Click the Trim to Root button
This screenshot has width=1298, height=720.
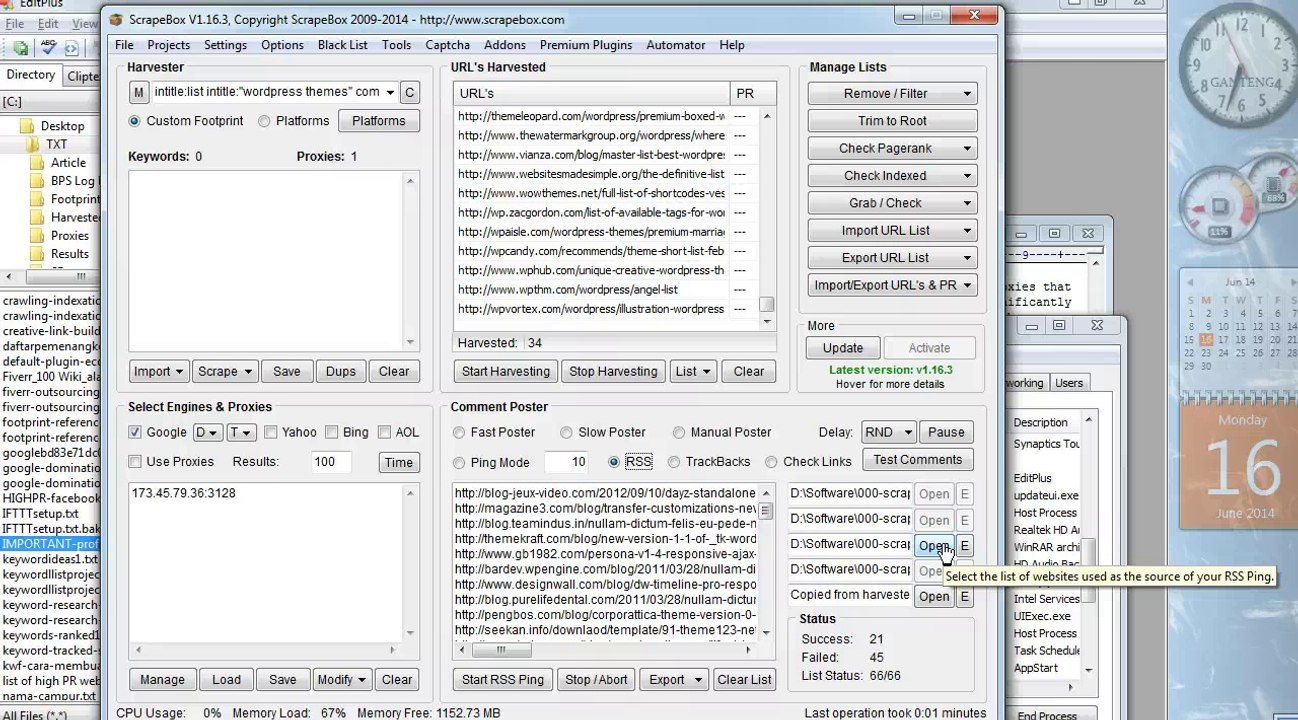[x=892, y=121]
